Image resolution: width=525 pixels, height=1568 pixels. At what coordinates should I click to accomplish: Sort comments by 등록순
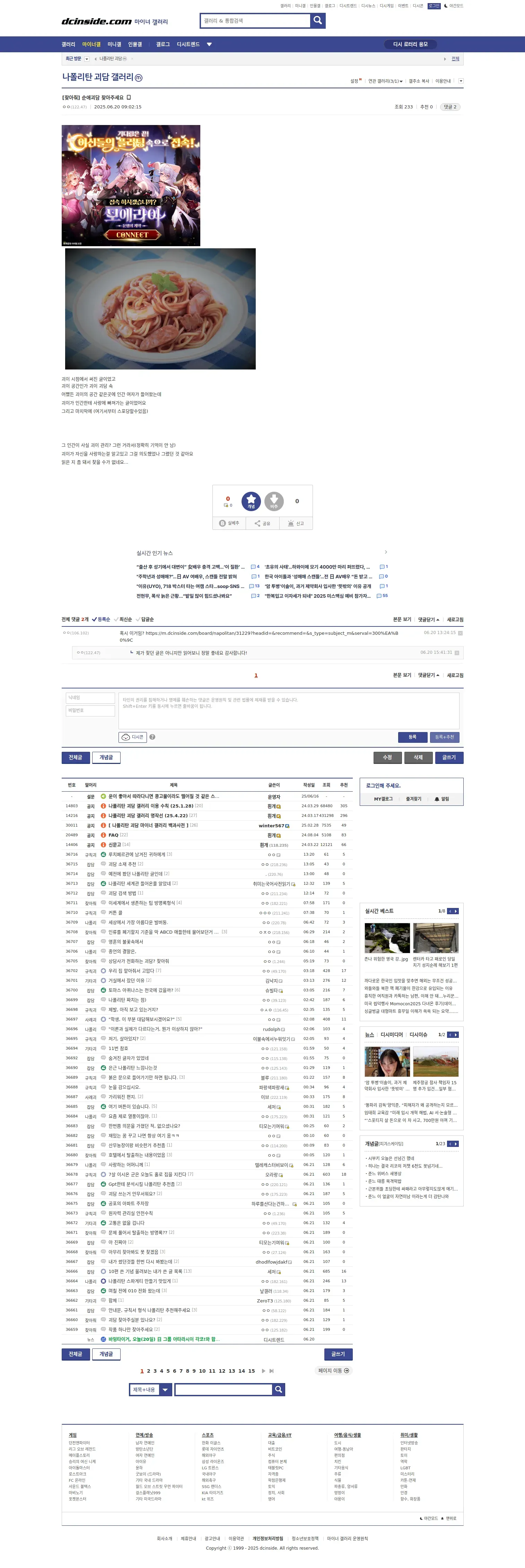[102, 620]
